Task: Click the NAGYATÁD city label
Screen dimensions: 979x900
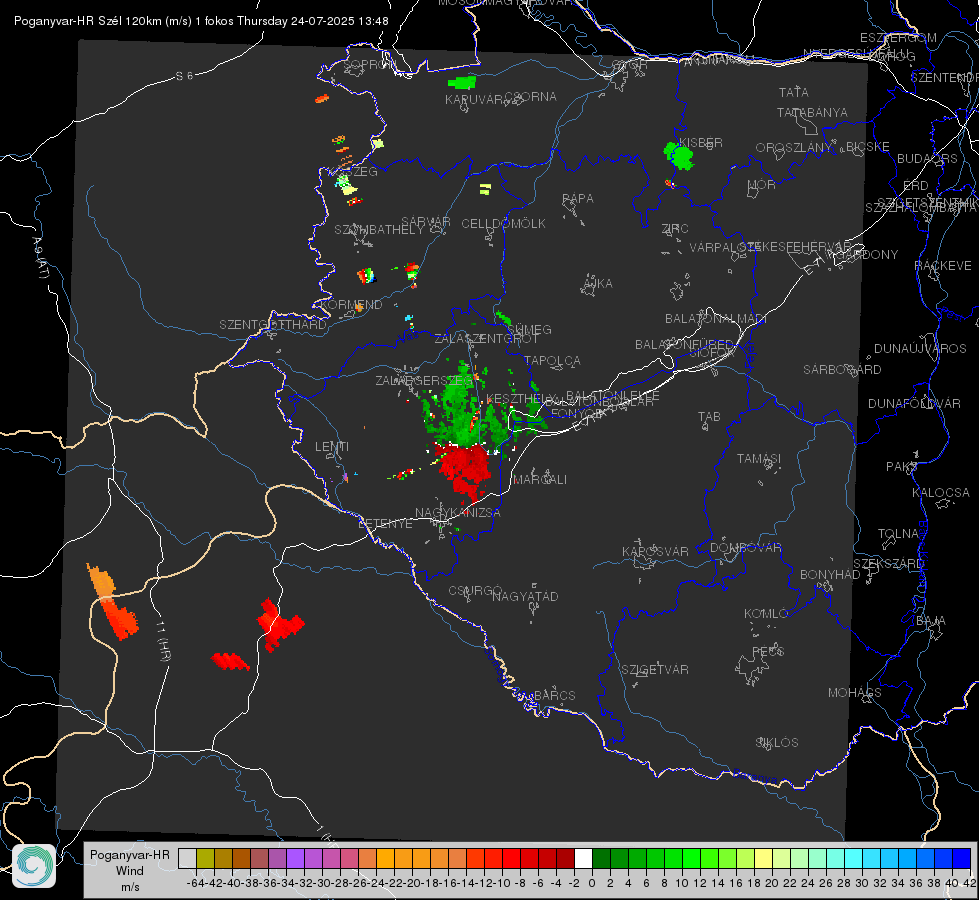Action: (525, 596)
